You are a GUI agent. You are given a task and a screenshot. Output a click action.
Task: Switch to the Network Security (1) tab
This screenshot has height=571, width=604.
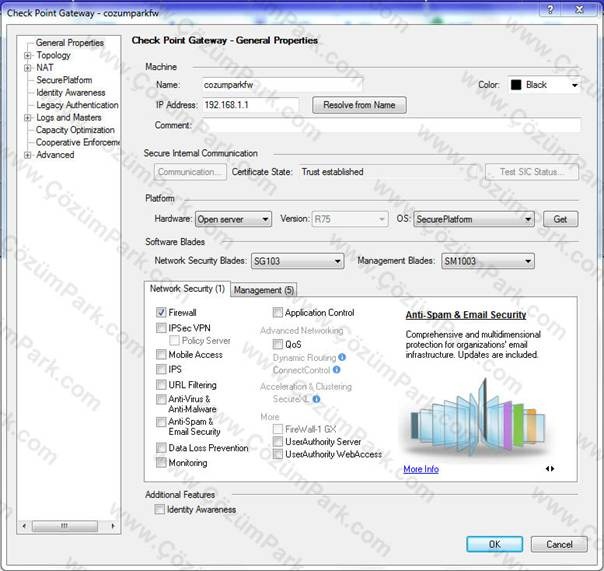pyautogui.click(x=187, y=289)
